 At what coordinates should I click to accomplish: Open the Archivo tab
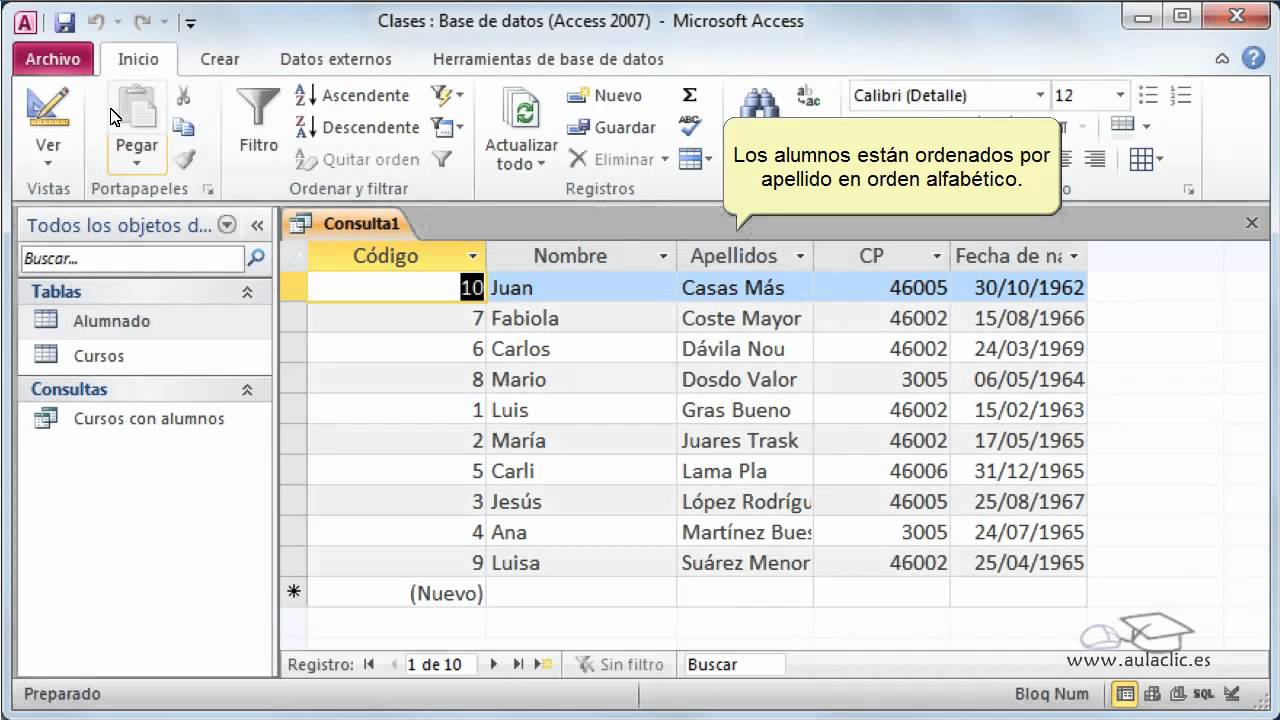coord(53,59)
